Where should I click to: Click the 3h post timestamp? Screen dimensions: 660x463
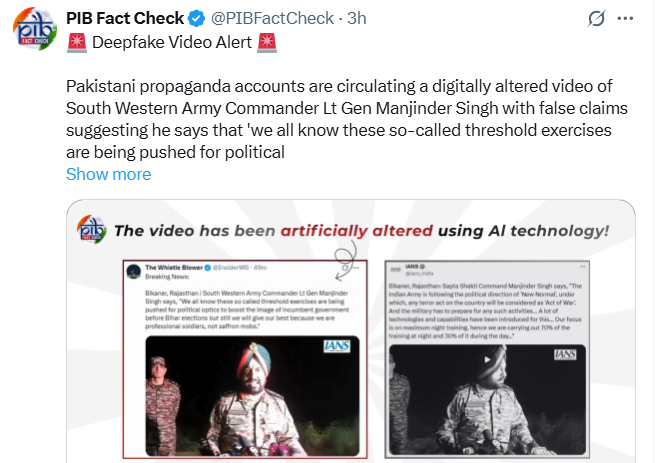pyautogui.click(x=355, y=18)
